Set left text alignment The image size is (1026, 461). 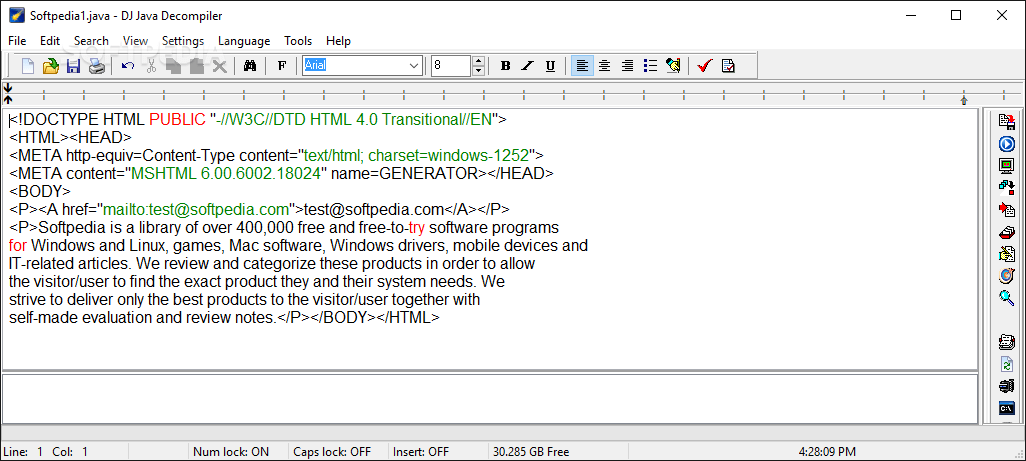582,66
